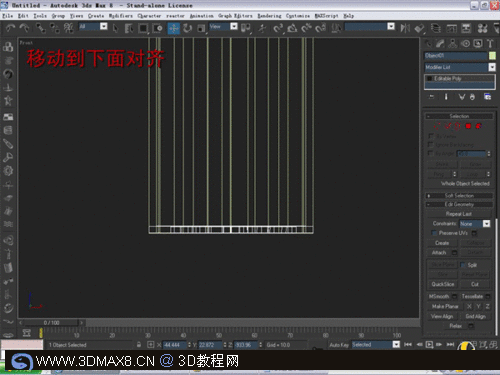
Task: Open the key filter Selected dropdown
Action: 396,344
